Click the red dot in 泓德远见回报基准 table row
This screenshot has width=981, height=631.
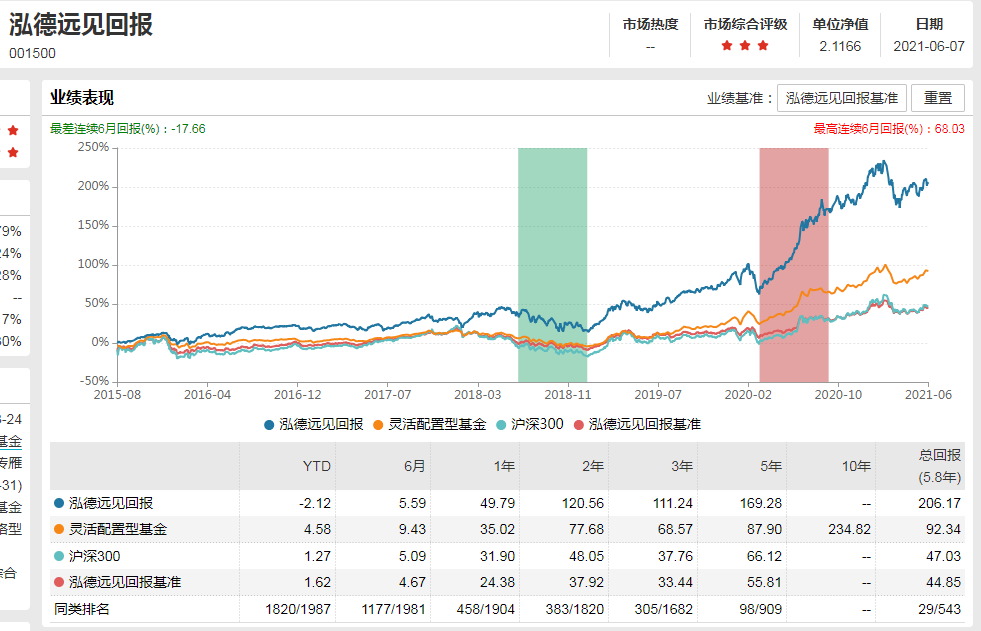[x=59, y=581]
